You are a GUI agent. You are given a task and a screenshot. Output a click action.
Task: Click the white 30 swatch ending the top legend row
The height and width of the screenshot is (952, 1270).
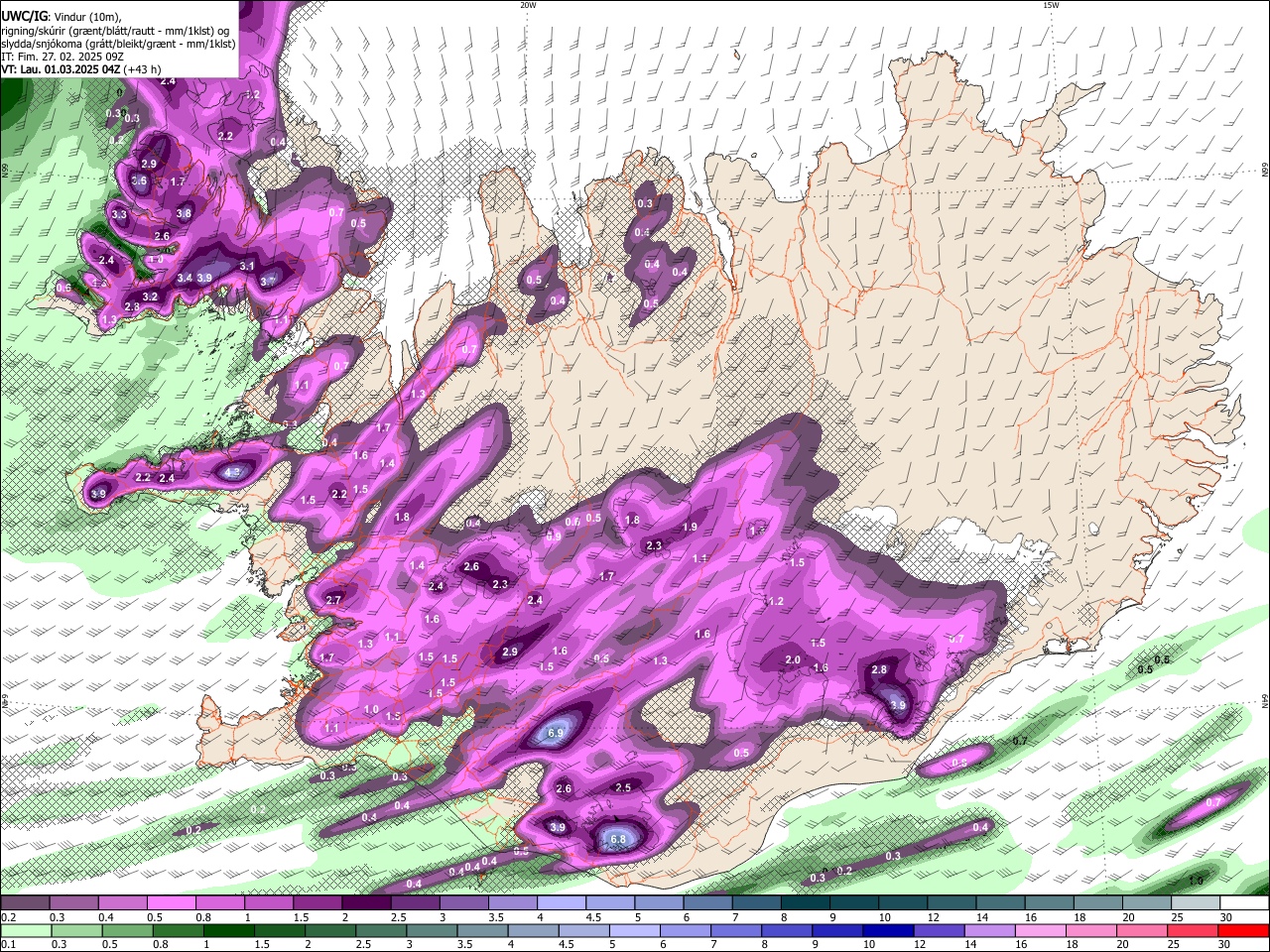(x=1244, y=902)
